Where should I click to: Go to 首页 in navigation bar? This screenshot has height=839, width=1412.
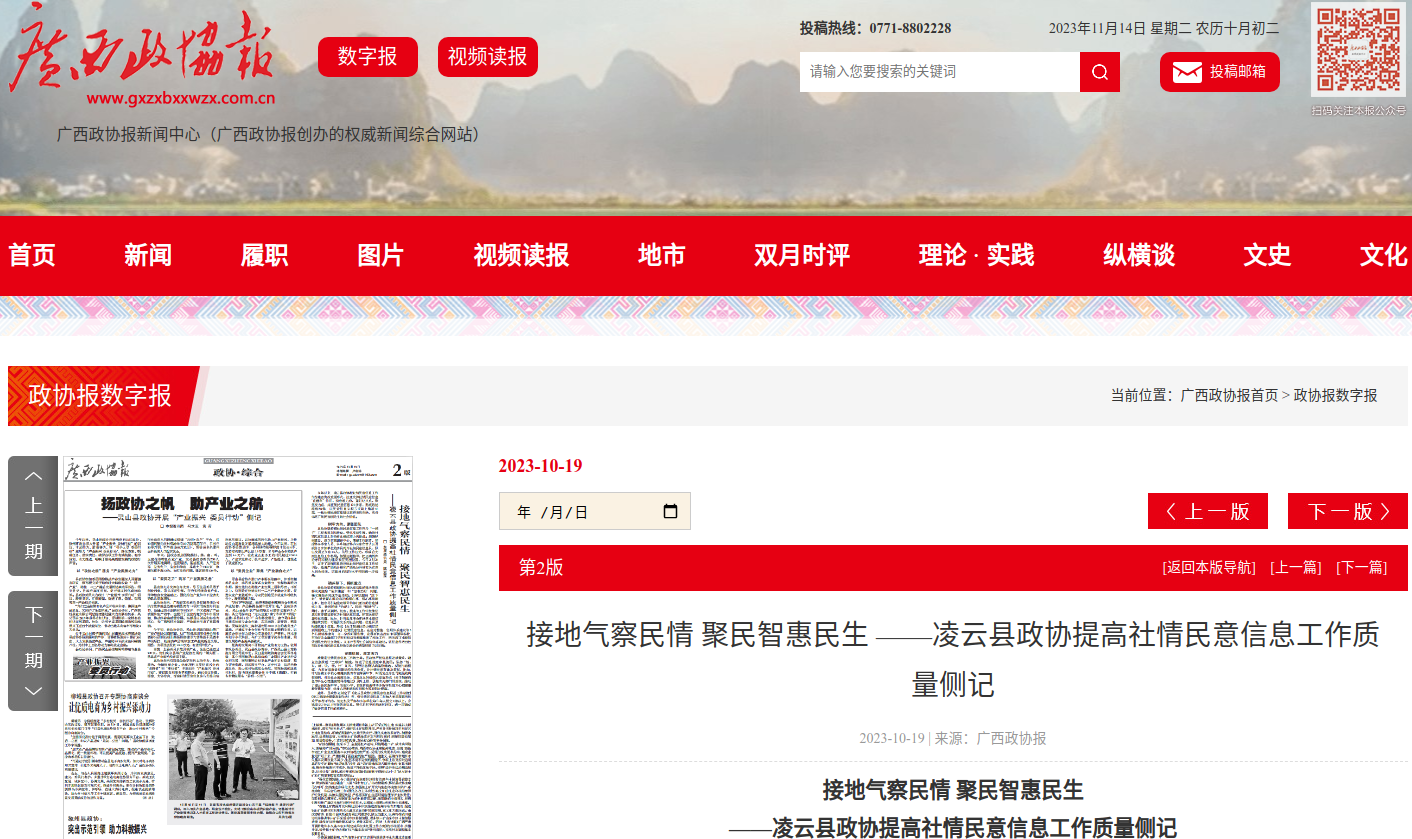pyautogui.click(x=32, y=255)
